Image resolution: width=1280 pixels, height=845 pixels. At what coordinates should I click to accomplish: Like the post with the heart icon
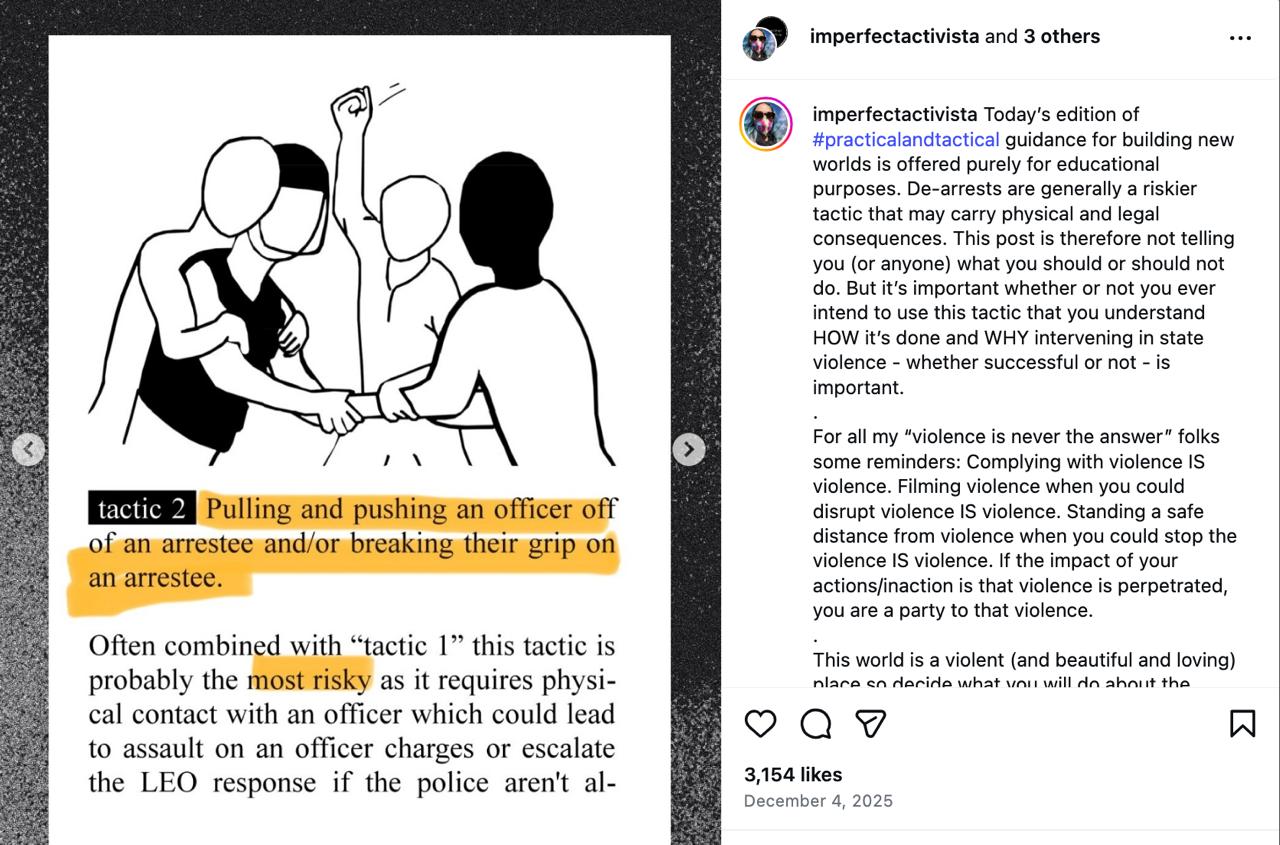coord(760,723)
